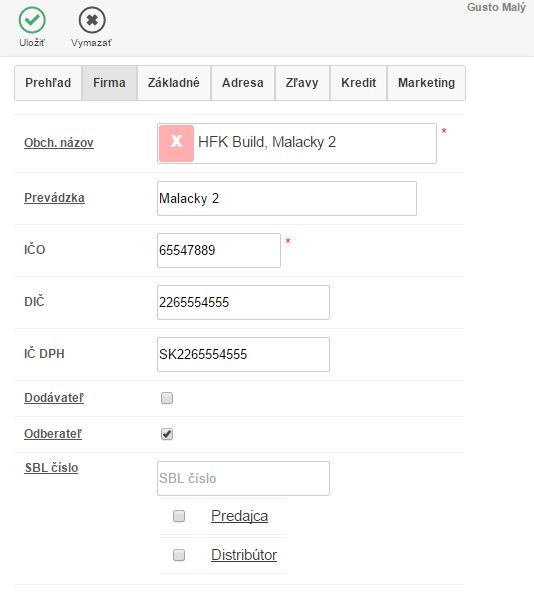
Task: Switch to the Marketing tab
Action: 426,83
